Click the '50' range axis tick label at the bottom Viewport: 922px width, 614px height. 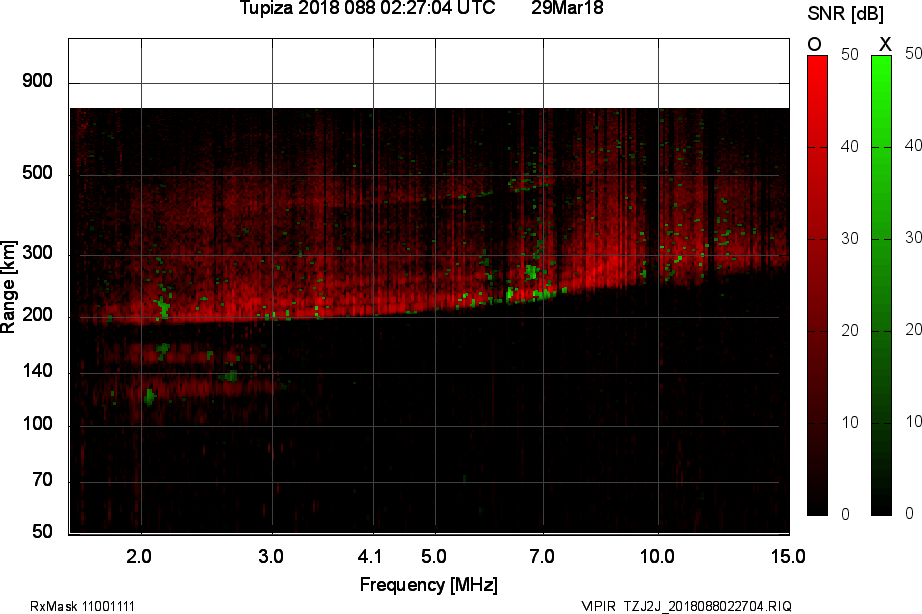pyautogui.click(x=42, y=532)
